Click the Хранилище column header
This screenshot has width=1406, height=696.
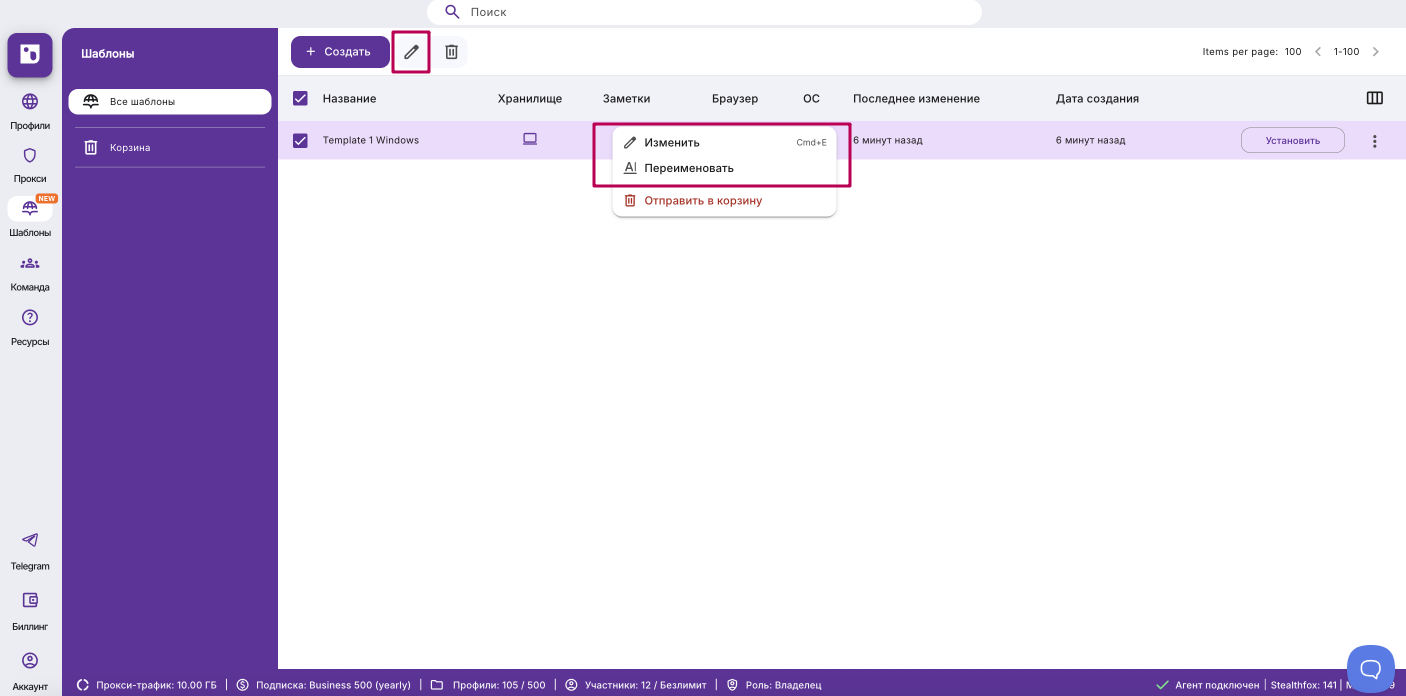click(x=530, y=98)
